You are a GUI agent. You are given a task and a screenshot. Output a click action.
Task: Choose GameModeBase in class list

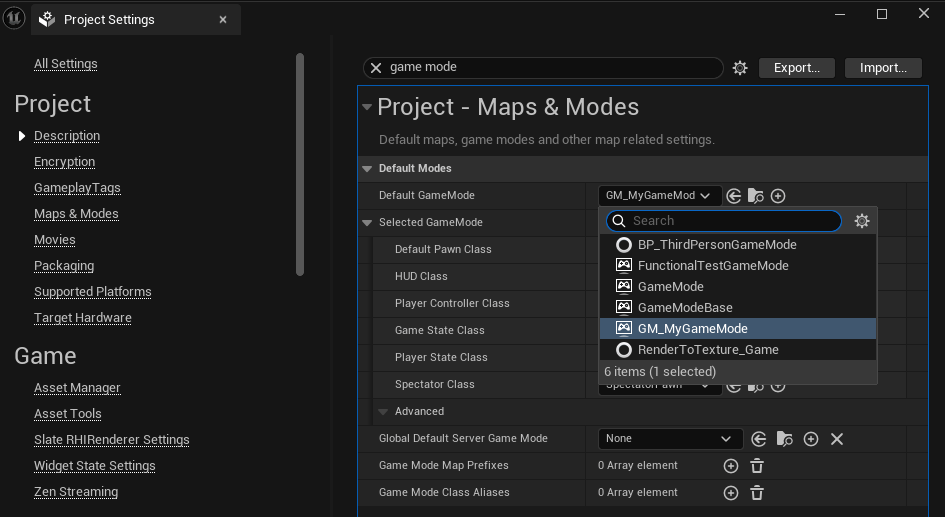(x=684, y=308)
